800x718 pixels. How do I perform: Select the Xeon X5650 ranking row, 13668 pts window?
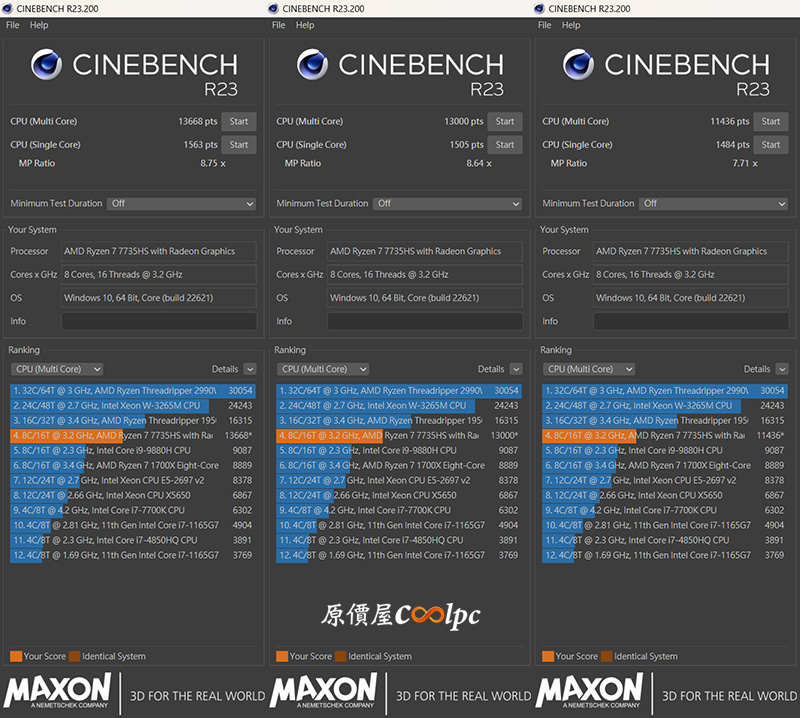(133, 496)
